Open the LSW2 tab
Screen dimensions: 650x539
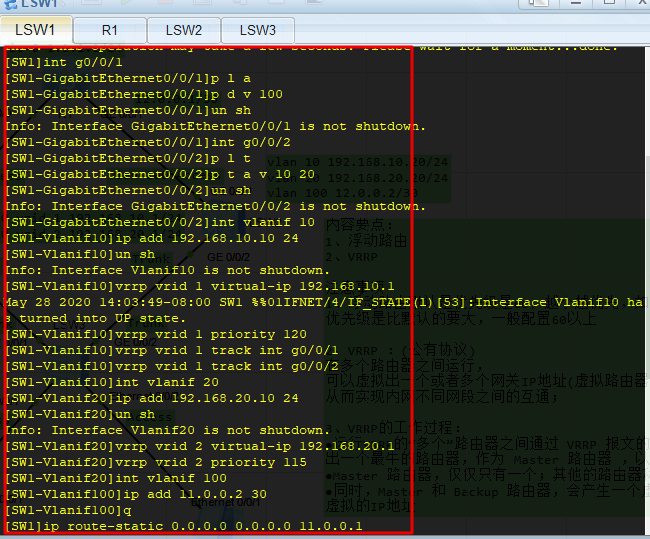click(184, 30)
